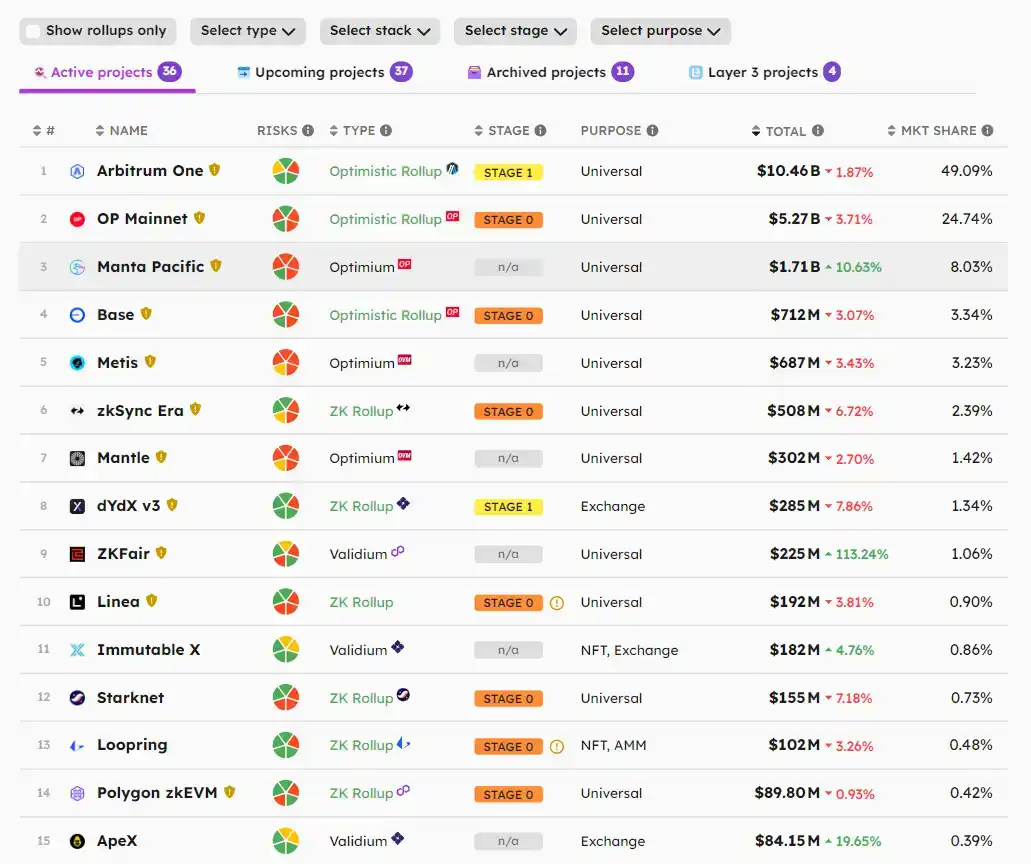The image size is (1031, 864).
Task: Switch to the Upcoming projects tab
Action: 319,72
